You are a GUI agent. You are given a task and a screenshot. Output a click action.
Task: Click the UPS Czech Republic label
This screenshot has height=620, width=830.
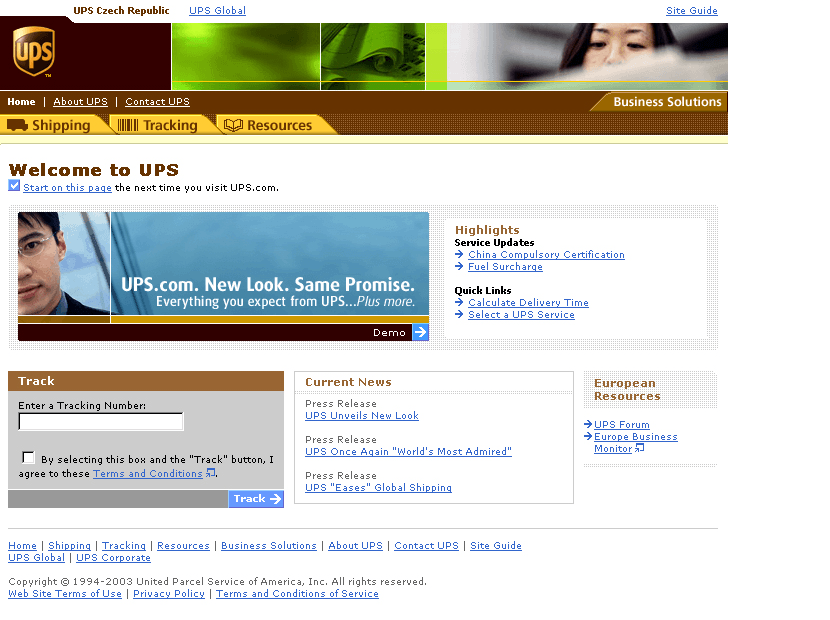click(121, 11)
